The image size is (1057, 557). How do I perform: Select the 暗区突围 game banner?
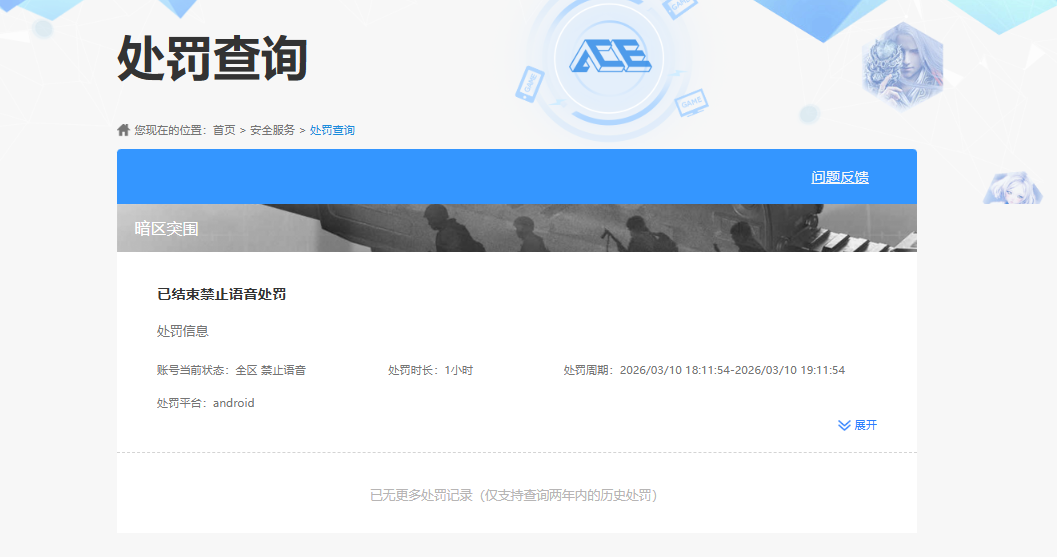[516, 228]
